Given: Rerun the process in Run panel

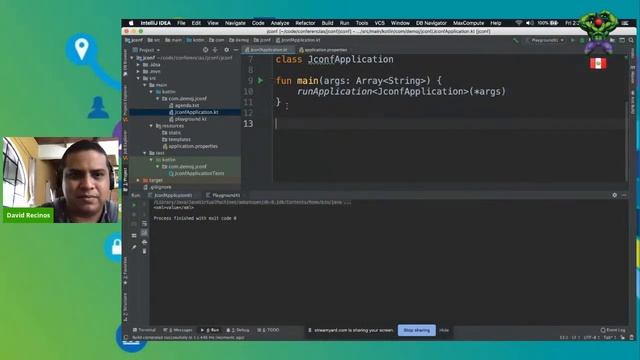Looking at the screenshot, I should pos(134,205).
